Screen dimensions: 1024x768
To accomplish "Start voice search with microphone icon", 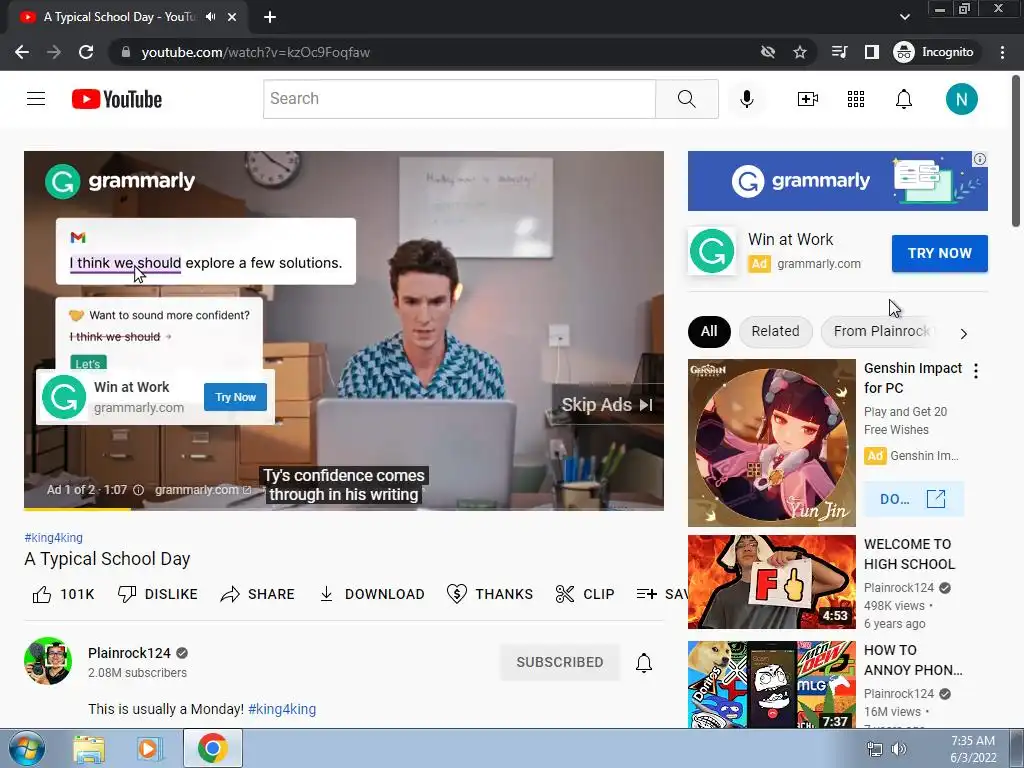I will (x=746, y=99).
